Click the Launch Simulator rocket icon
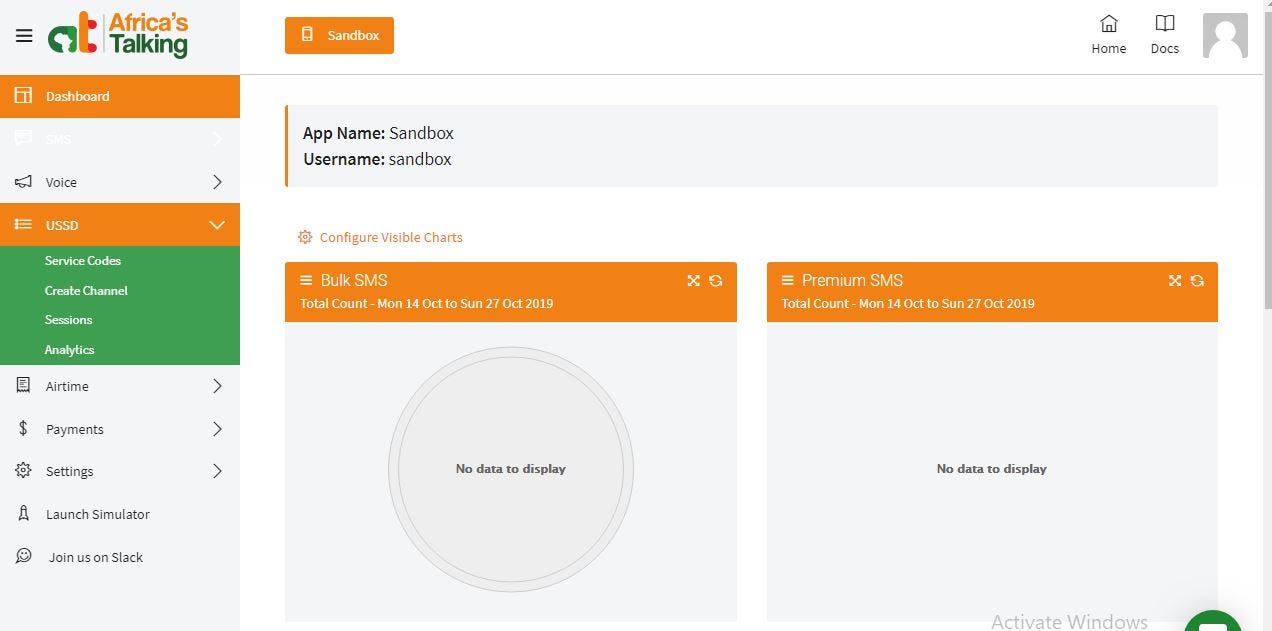Image resolution: width=1272 pixels, height=631 pixels. [23, 513]
